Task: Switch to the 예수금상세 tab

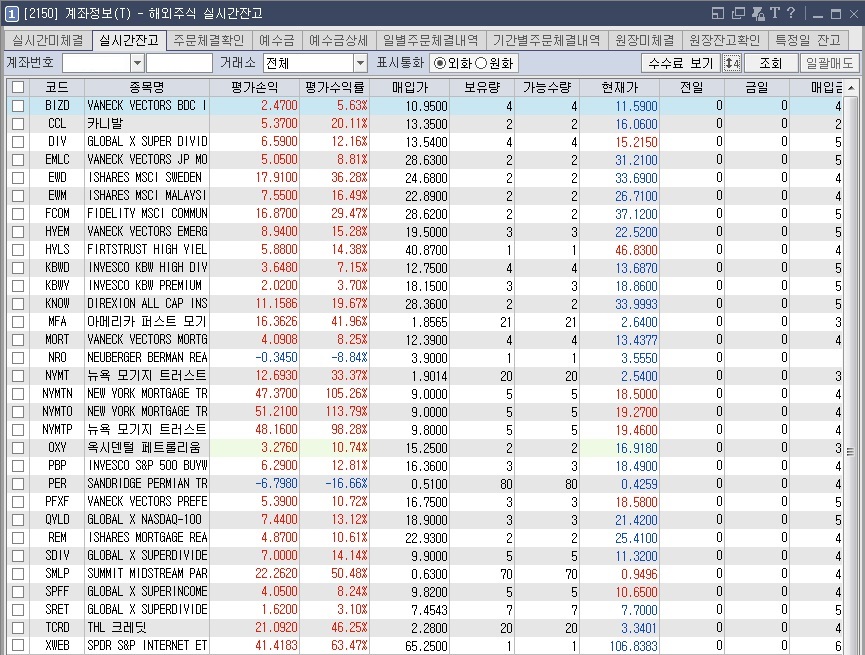Action: pyautogui.click(x=338, y=40)
